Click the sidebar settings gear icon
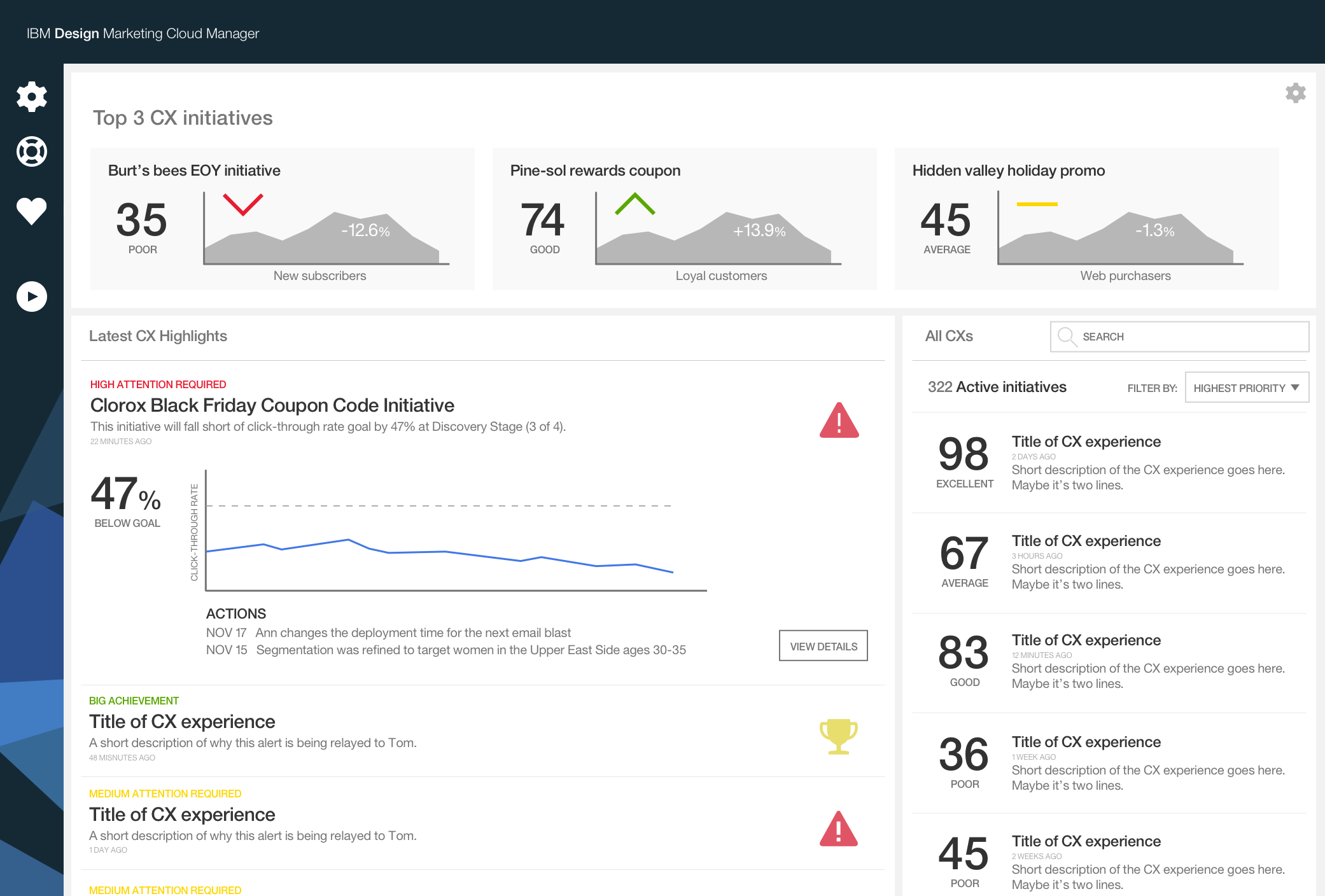Screen dimensions: 1325x896 point(32,97)
